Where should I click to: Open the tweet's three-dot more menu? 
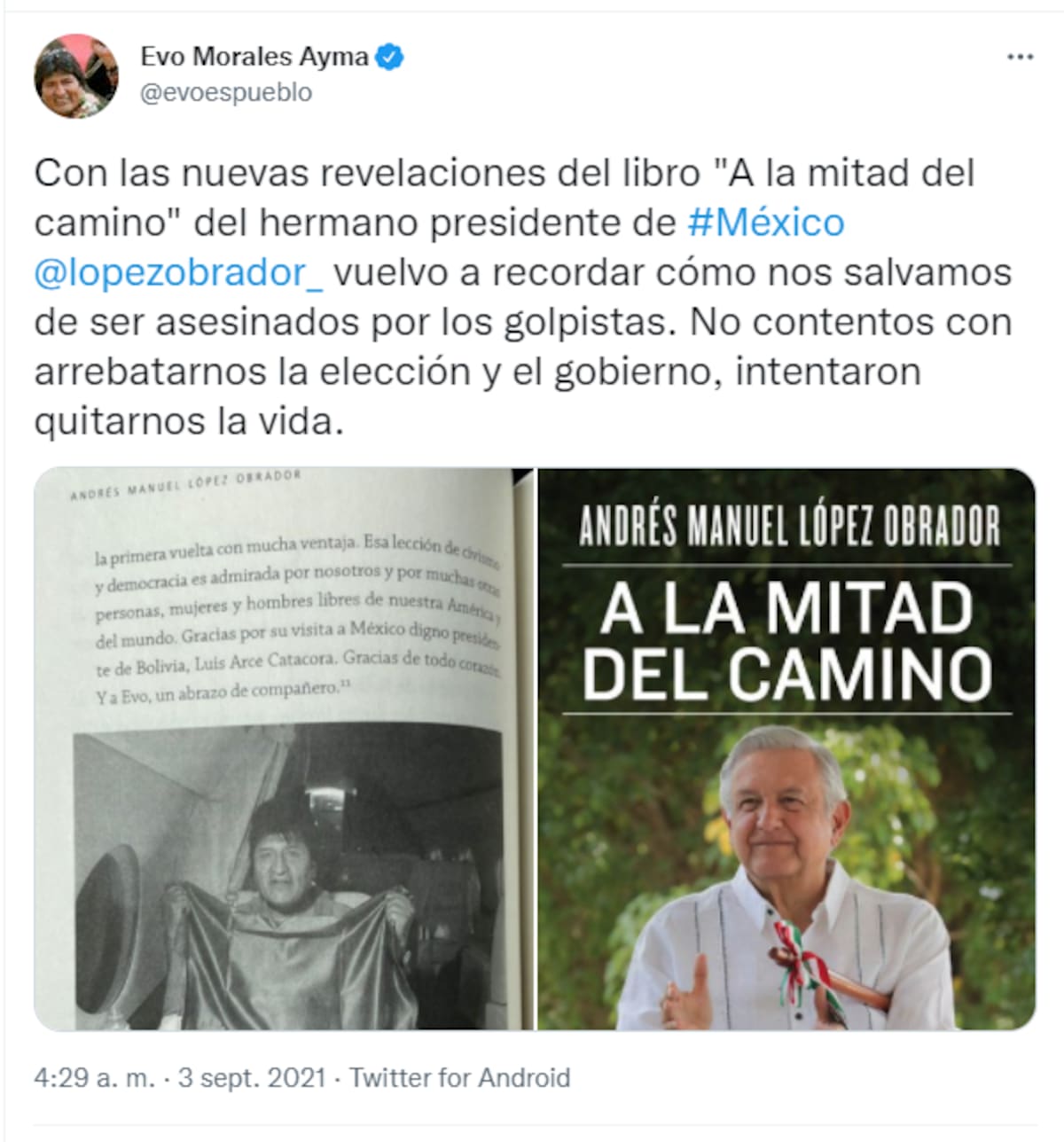point(1020,57)
